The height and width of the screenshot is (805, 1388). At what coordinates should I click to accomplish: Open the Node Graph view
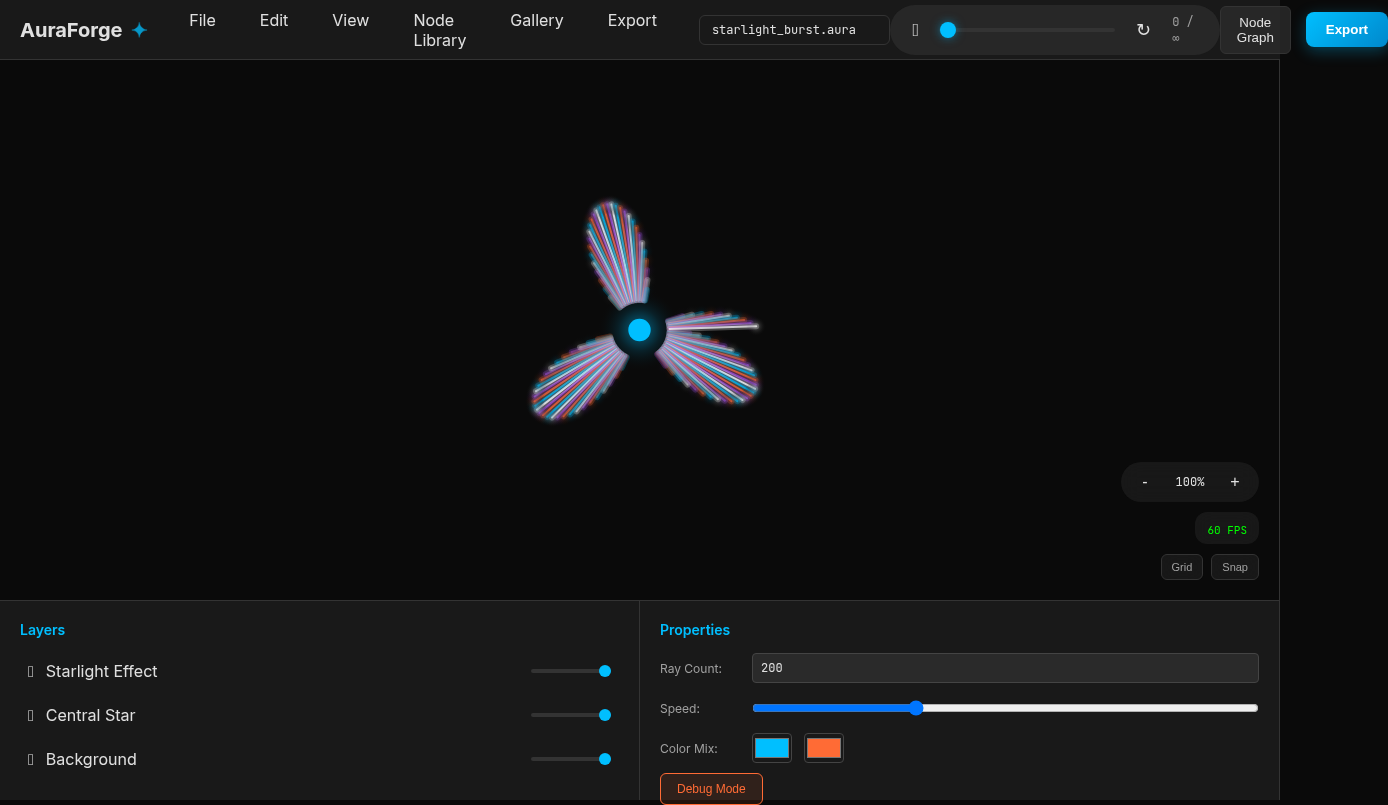1255,29
